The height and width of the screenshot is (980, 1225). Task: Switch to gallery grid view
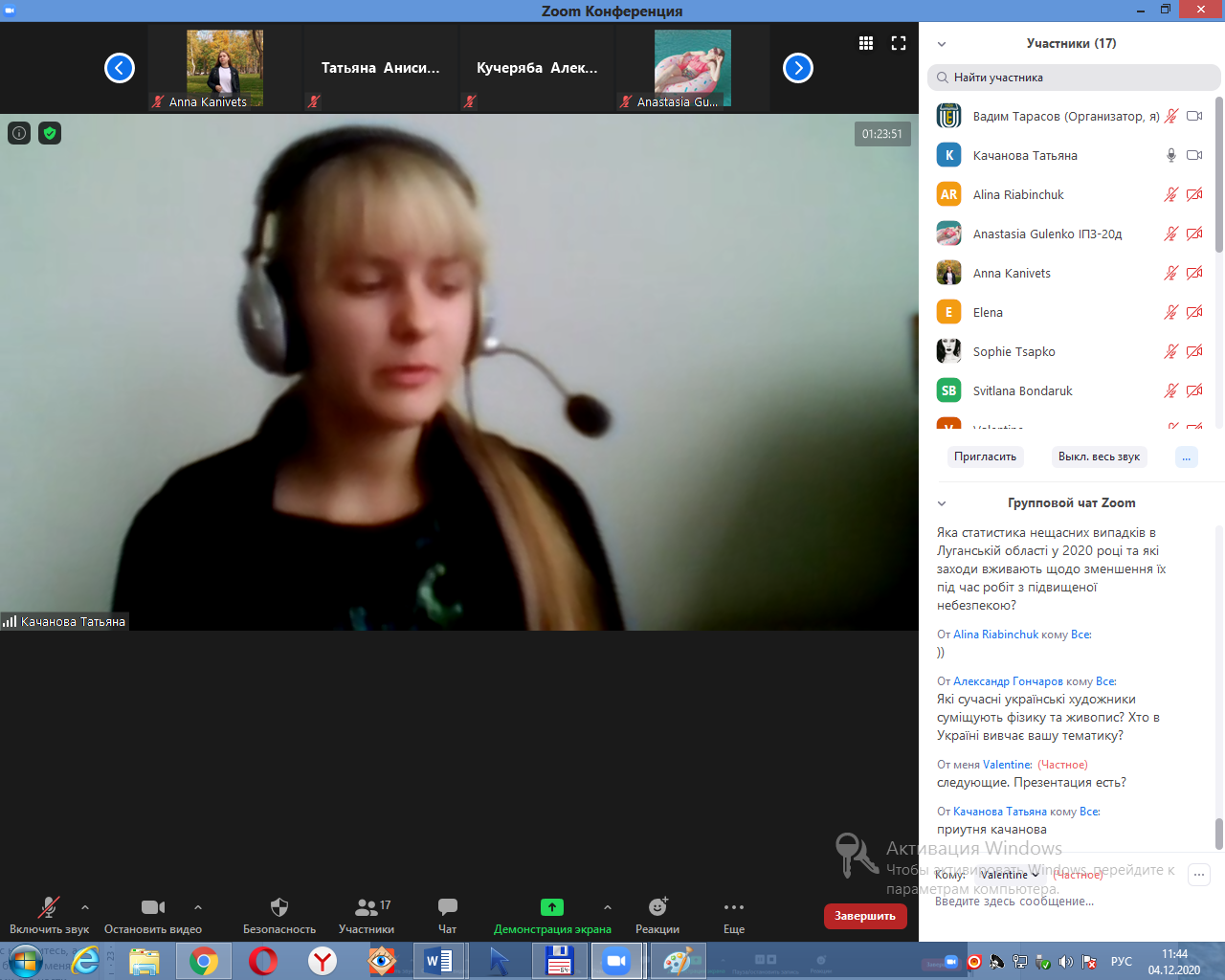coord(866,43)
